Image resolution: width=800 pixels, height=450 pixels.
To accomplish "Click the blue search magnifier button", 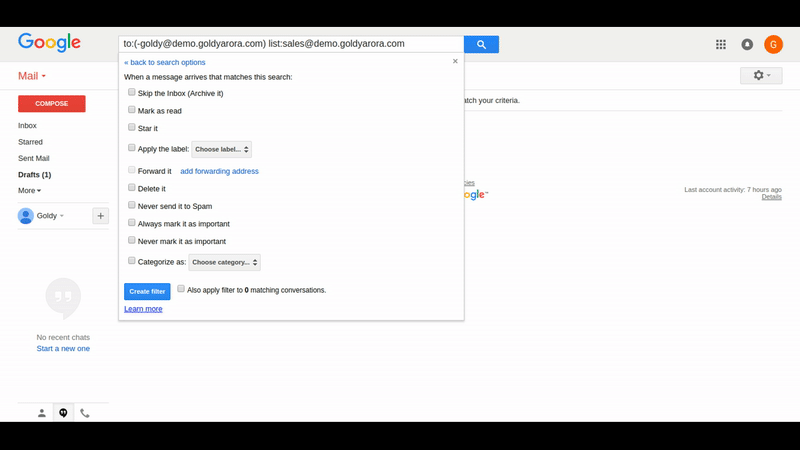I will 481,44.
